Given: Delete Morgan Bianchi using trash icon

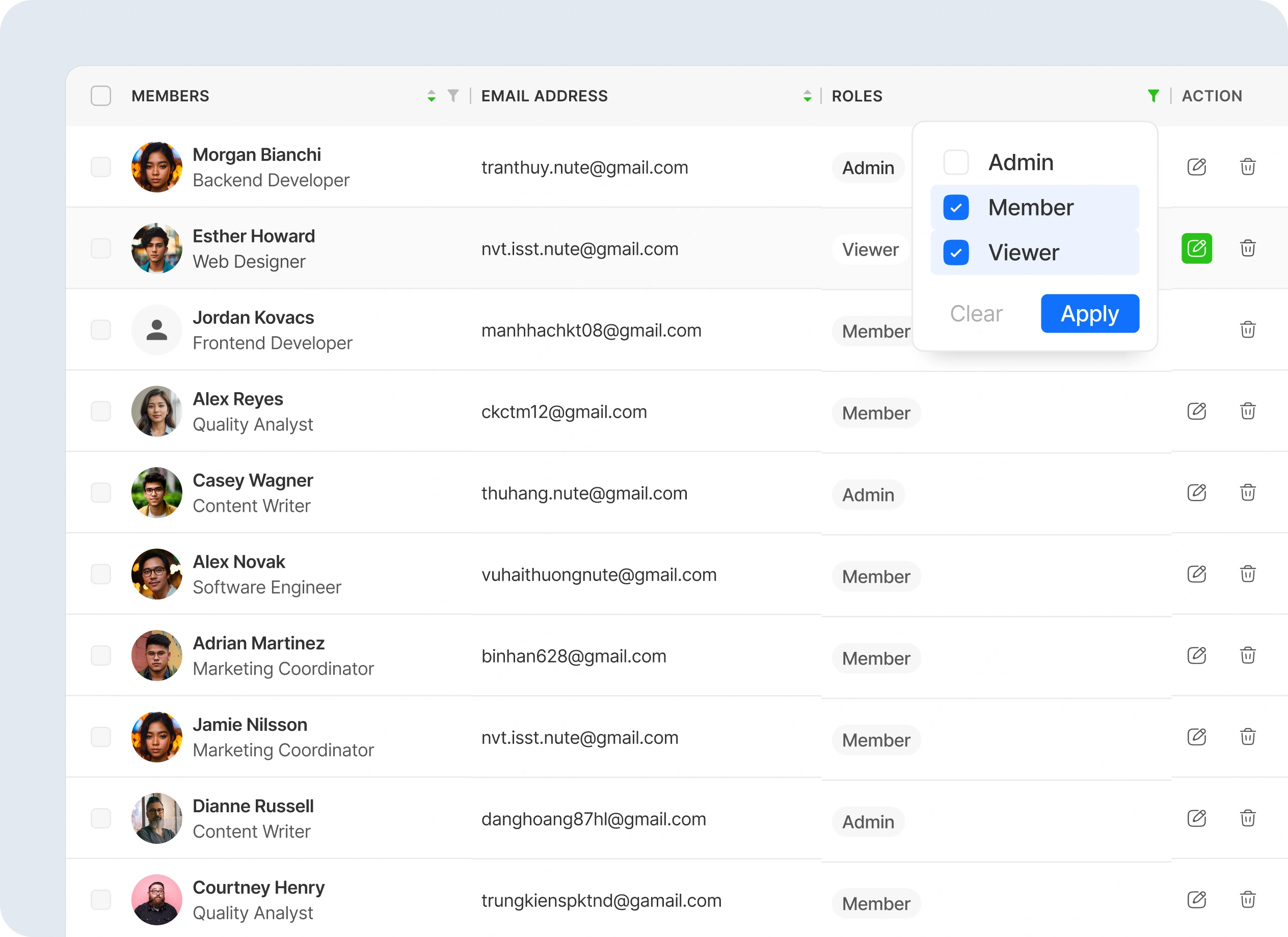Looking at the screenshot, I should pos(1247,167).
